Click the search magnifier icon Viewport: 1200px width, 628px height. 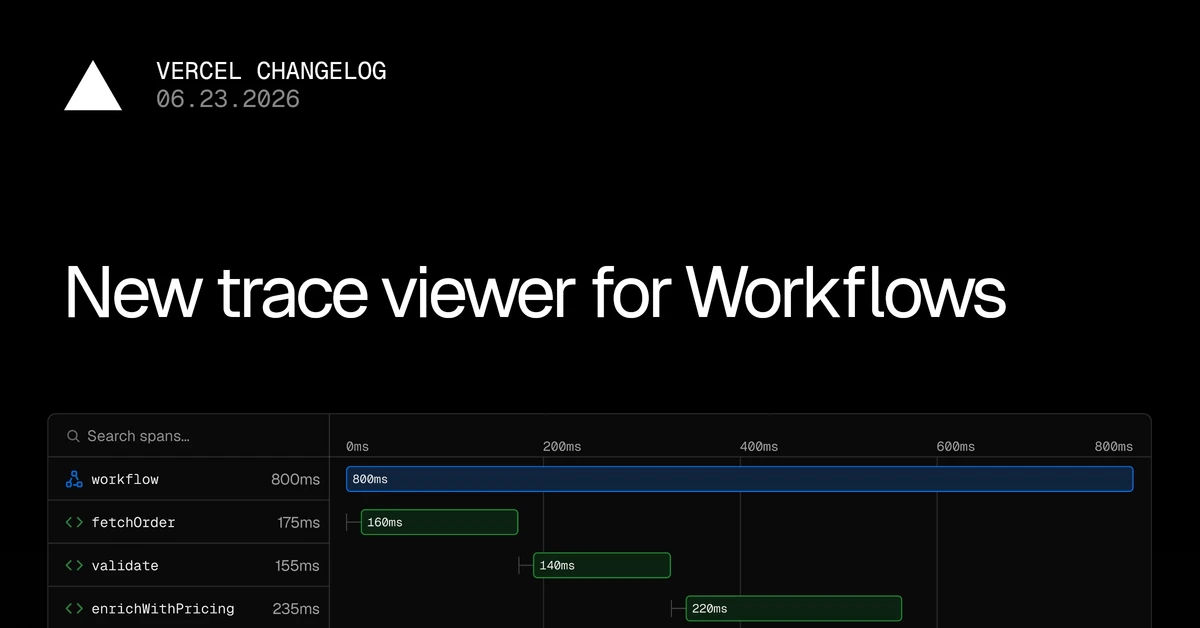pyautogui.click(x=73, y=436)
